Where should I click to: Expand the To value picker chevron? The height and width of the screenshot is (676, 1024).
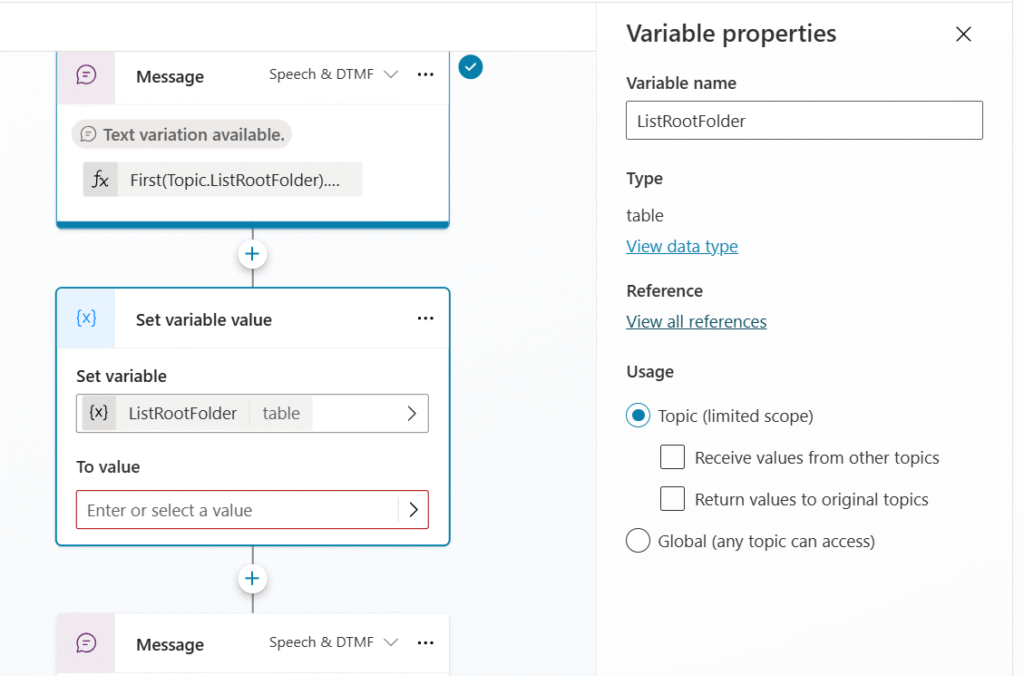pyautogui.click(x=413, y=509)
